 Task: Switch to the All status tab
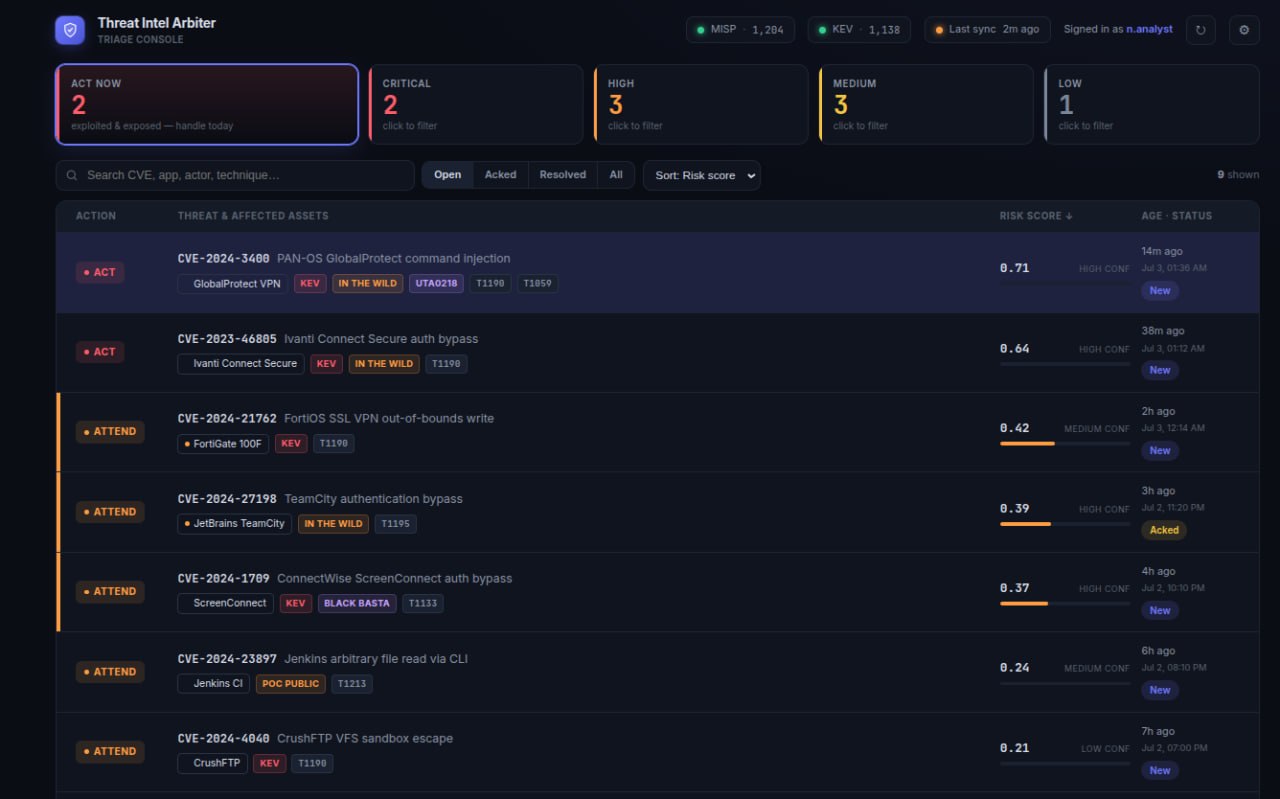(616, 175)
